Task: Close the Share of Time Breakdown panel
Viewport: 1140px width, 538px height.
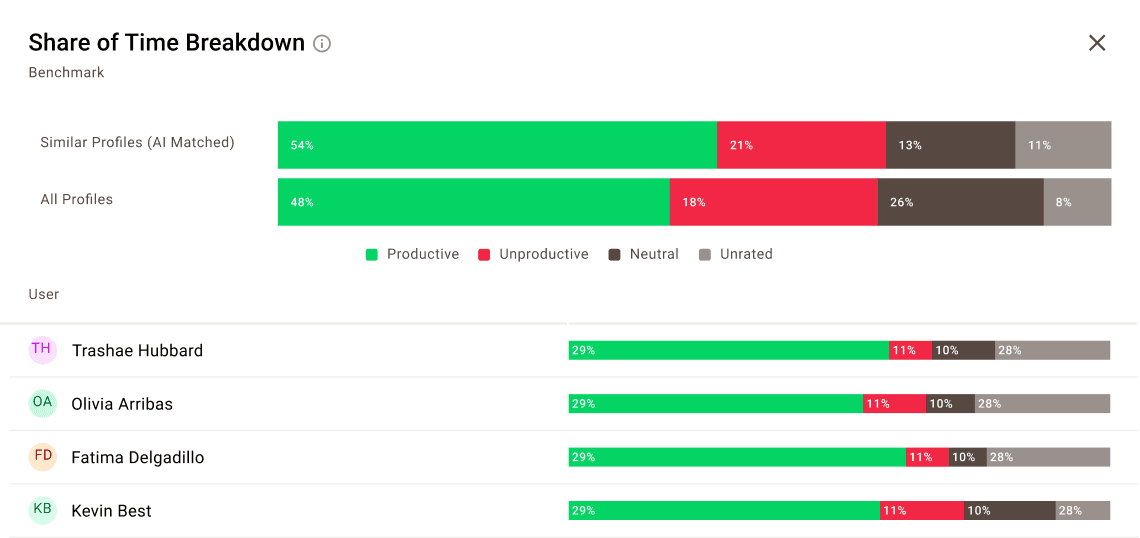Action: pos(1097,43)
